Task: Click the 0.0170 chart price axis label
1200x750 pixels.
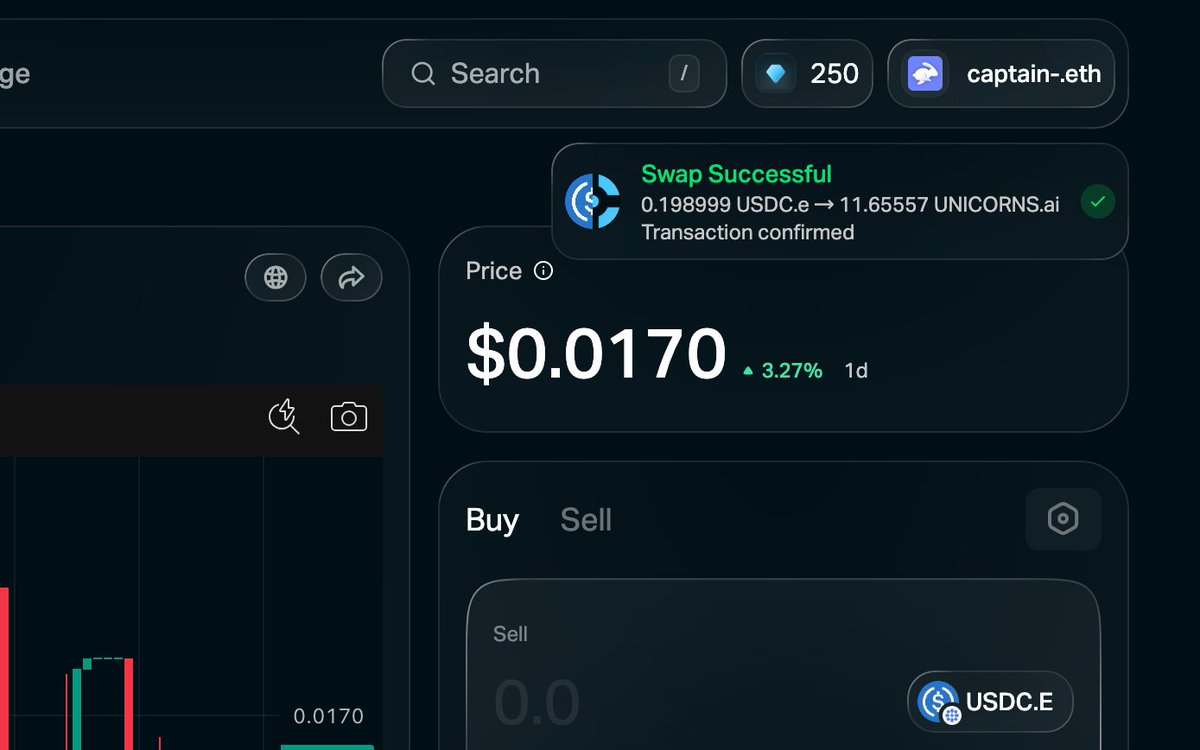Action: [328, 716]
